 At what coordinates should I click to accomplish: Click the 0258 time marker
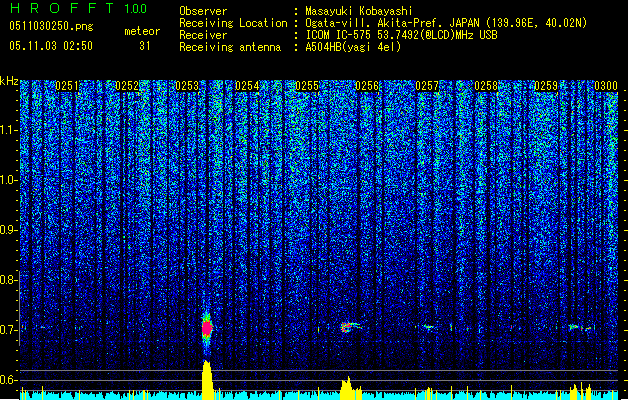(x=486, y=86)
